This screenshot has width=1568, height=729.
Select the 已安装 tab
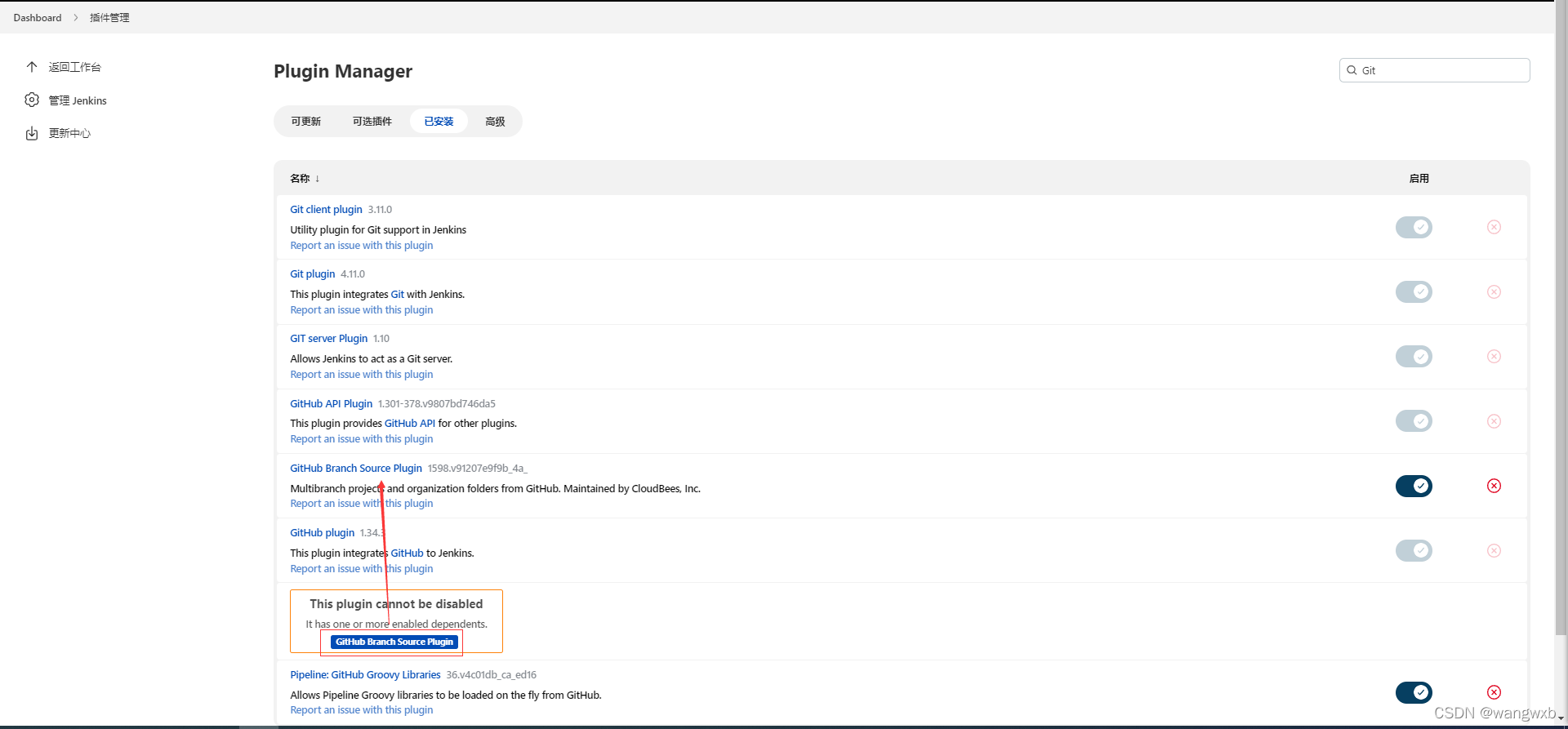click(x=439, y=121)
